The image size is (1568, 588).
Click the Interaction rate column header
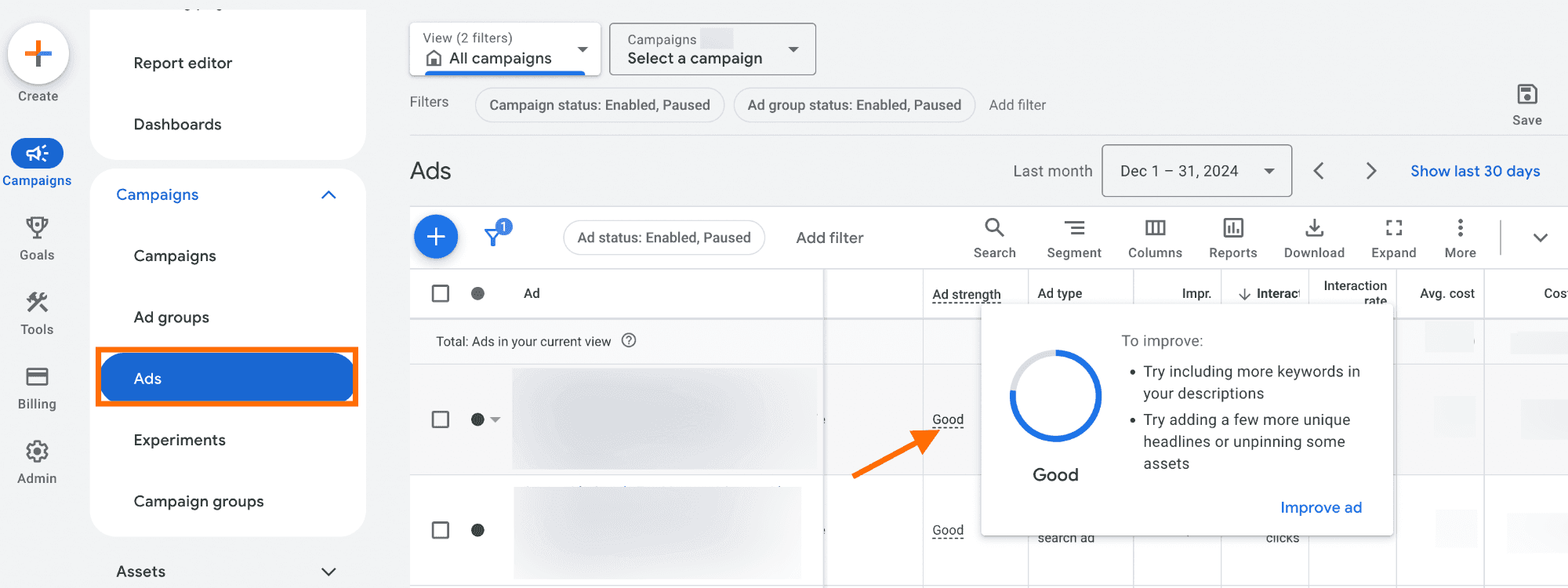tap(1355, 292)
